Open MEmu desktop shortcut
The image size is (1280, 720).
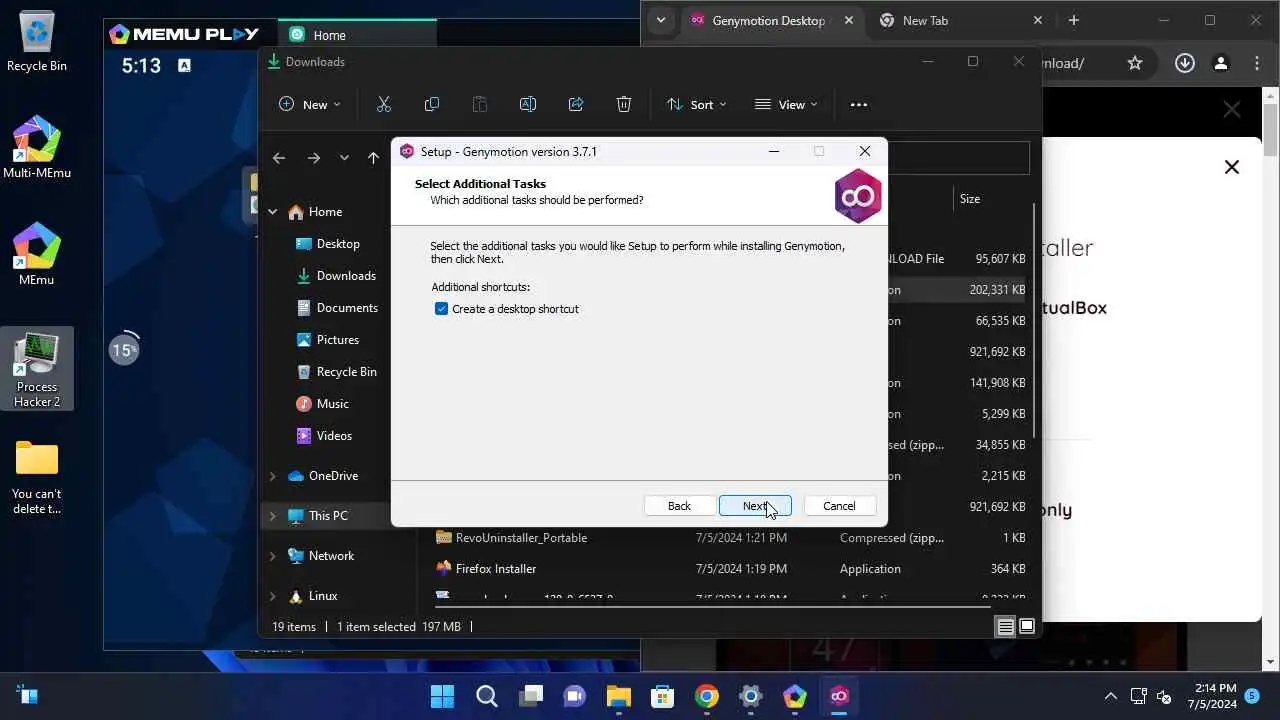pyautogui.click(x=37, y=255)
